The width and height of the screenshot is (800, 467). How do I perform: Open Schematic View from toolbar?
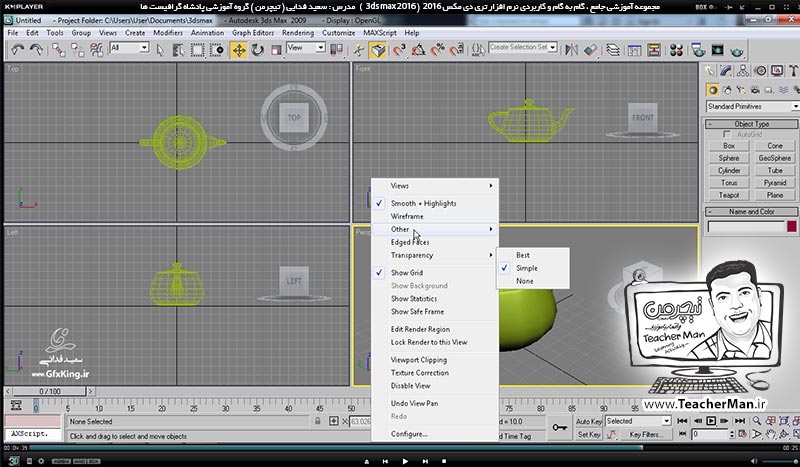pyautogui.click(x=654, y=50)
